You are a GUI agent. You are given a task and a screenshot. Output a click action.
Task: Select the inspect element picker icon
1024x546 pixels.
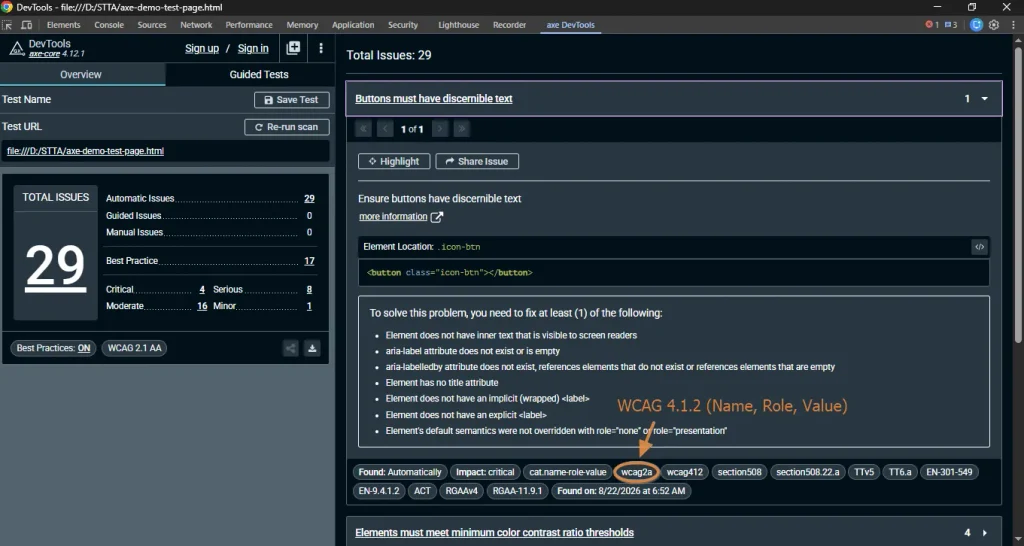pyautogui.click(x=8, y=25)
